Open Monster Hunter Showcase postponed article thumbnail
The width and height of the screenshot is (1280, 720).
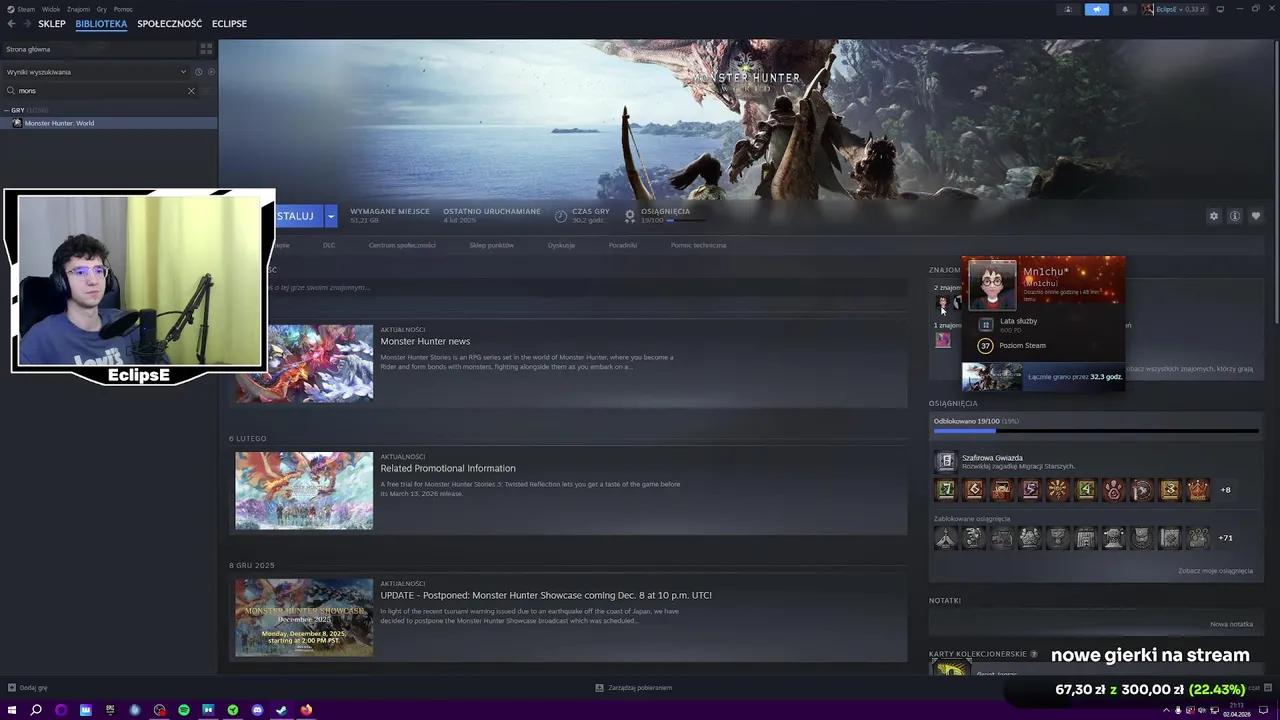[x=304, y=617]
